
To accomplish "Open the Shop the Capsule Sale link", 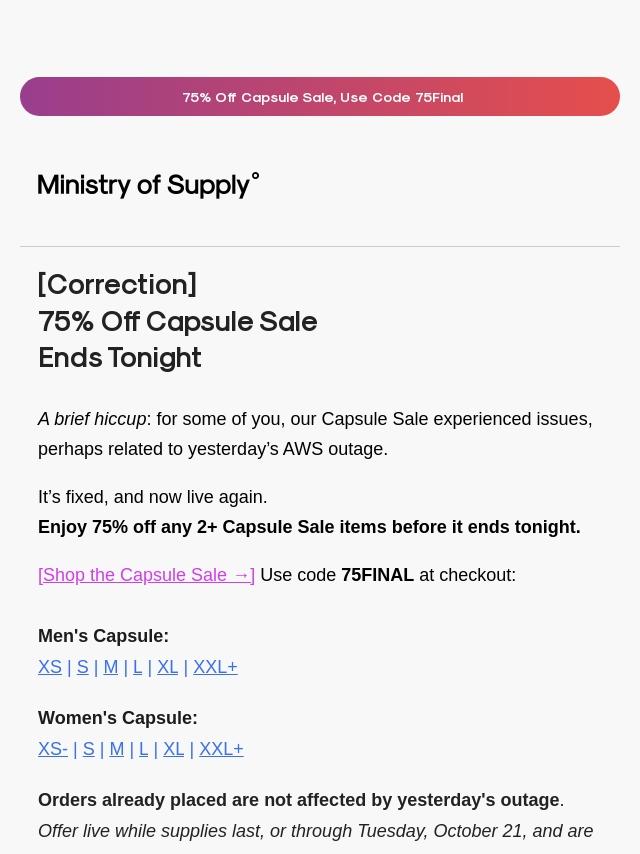I will click(146, 575).
